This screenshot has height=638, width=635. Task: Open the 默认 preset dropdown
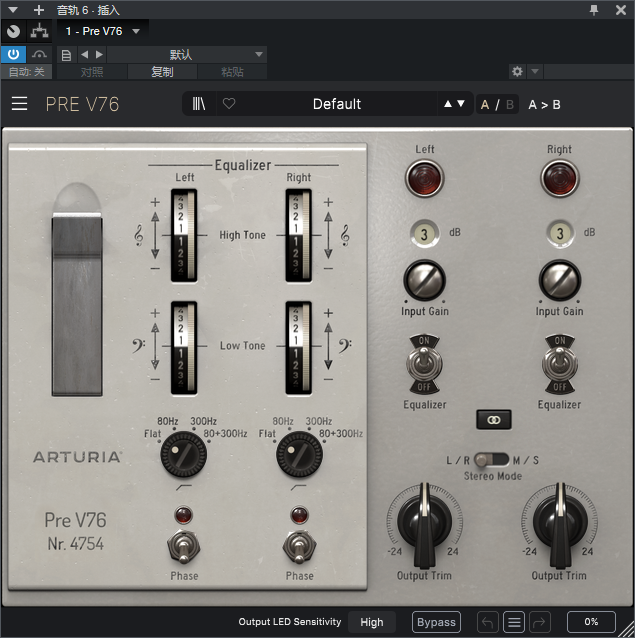tap(187, 54)
